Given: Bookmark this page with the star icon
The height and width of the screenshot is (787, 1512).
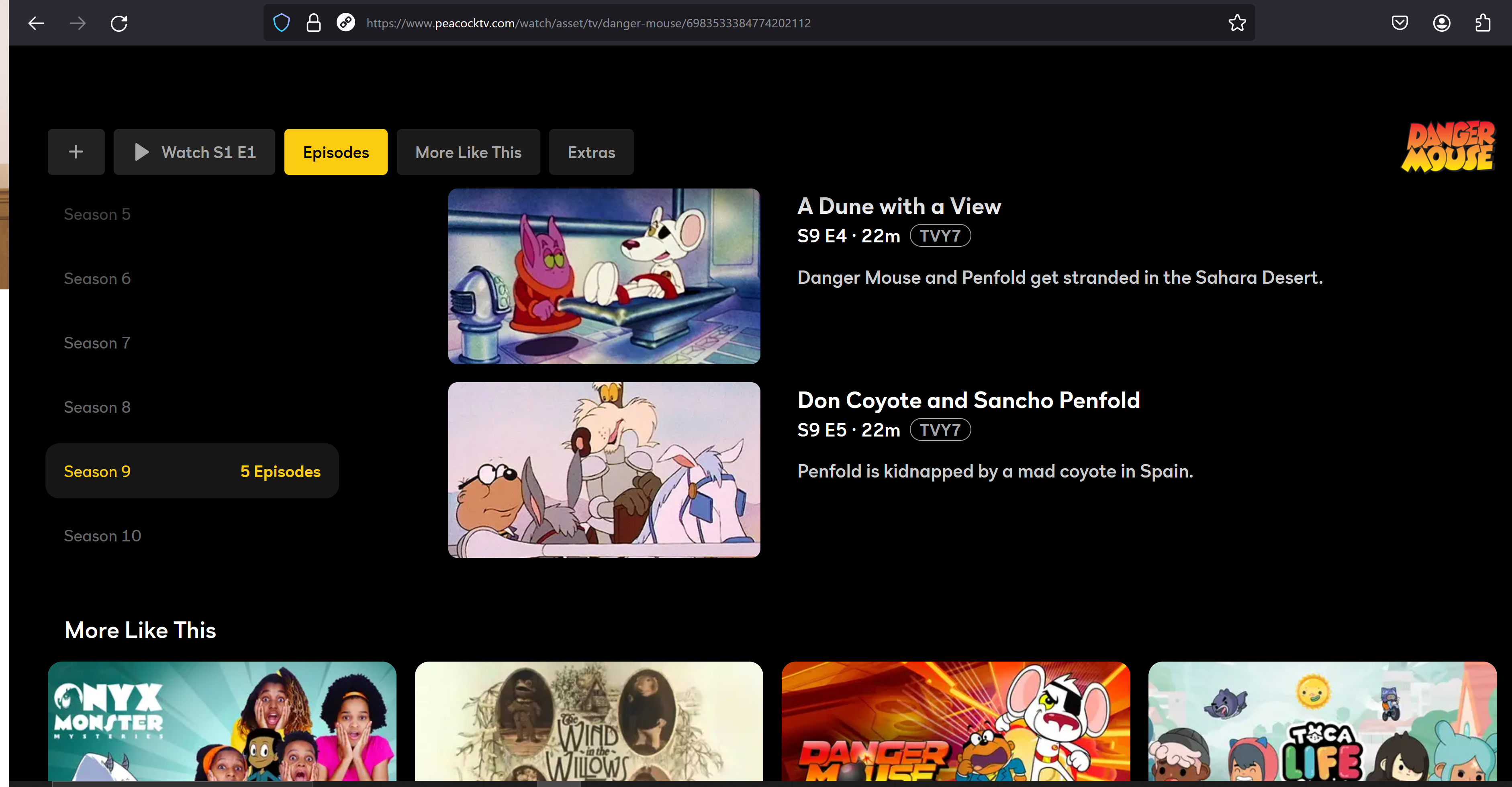Looking at the screenshot, I should pos(1237,23).
